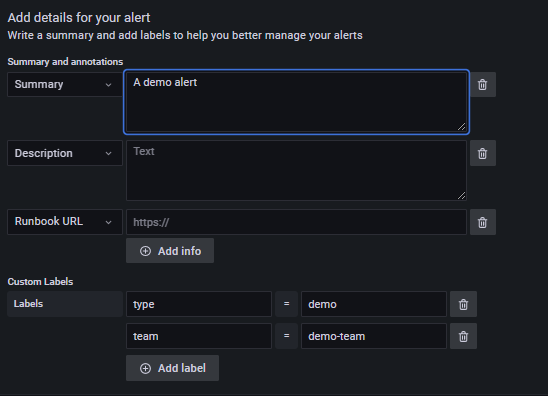Select the 'type' label key field

point(199,304)
